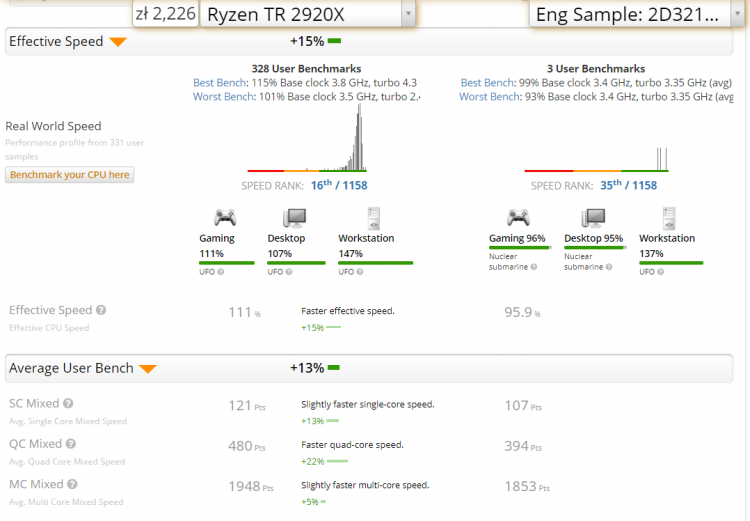The width and height of the screenshot is (750, 521).
Task: Click the Gaming gamepad icon for Ryzen TR 2920X
Action: coord(224,217)
